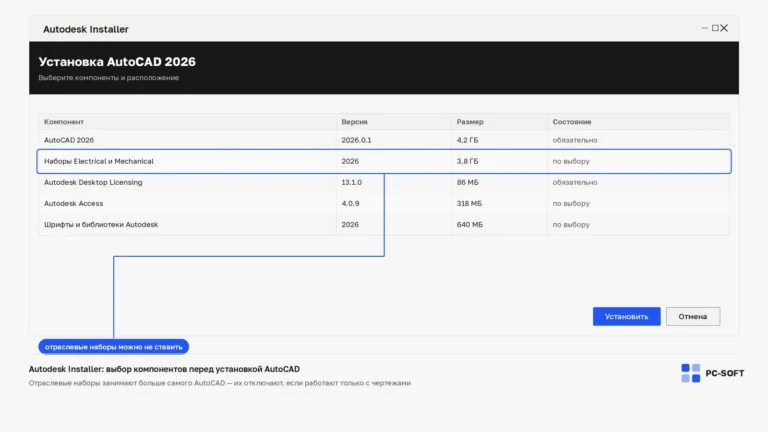Click the 318 МБ size cell
Screen dimensions: 768x432
[x=469, y=203]
